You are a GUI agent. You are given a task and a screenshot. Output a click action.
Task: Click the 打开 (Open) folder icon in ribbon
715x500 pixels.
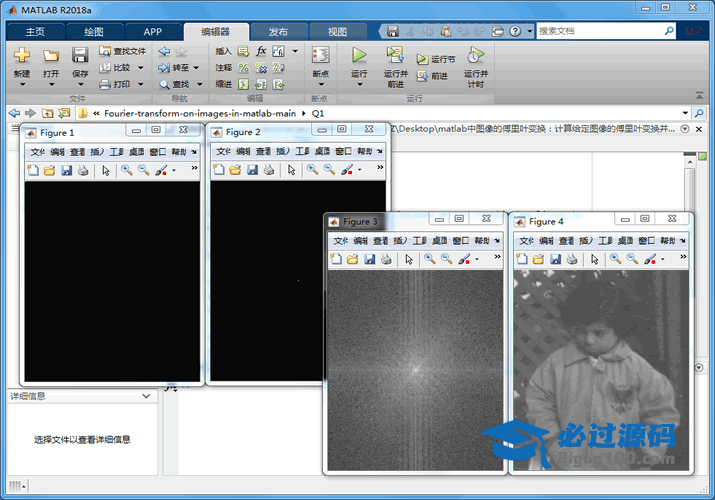51,56
